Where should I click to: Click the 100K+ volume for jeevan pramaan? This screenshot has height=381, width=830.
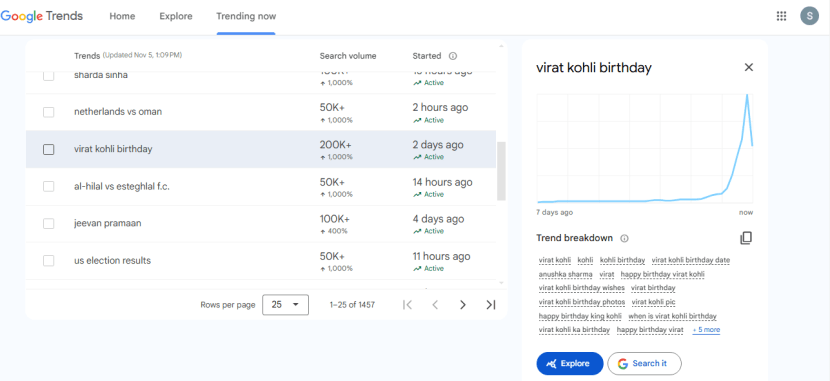335,219
